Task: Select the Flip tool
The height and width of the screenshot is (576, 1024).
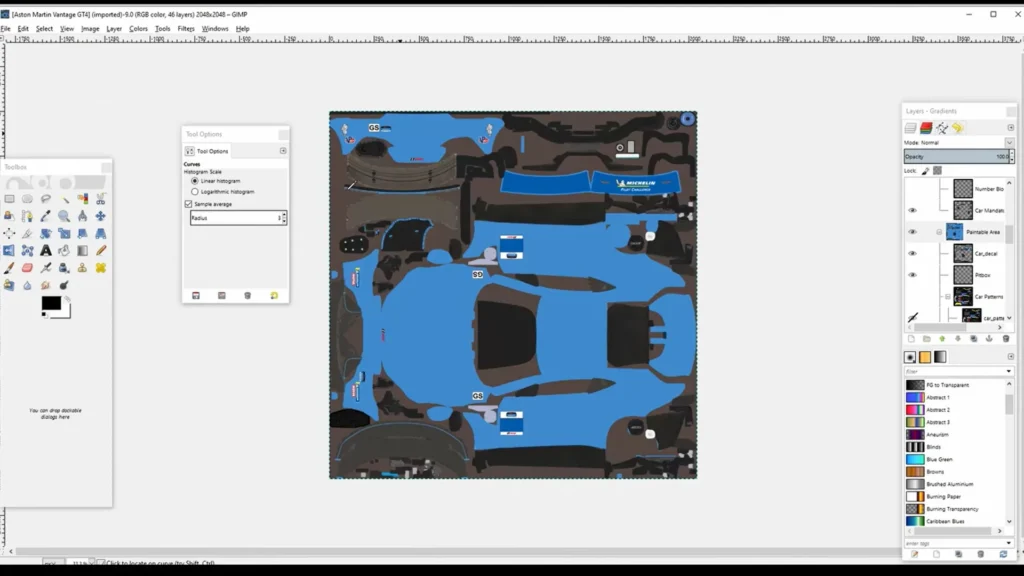Action: point(9,251)
